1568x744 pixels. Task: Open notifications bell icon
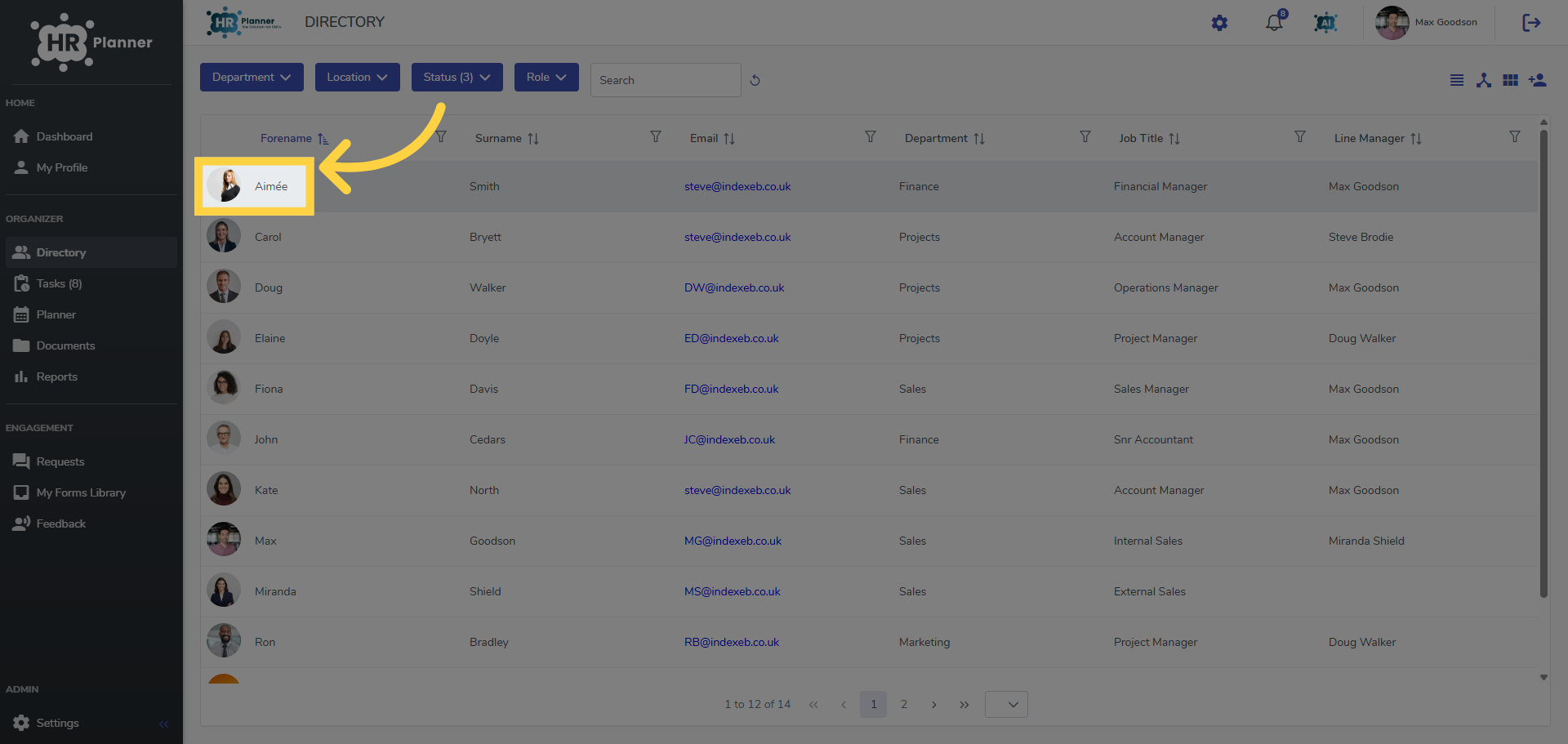click(1274, 23)
